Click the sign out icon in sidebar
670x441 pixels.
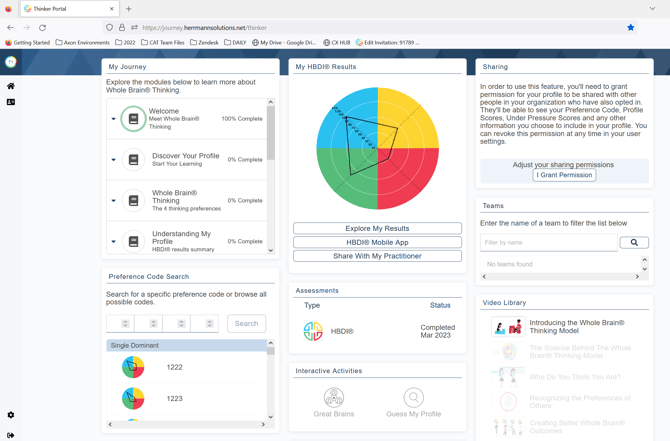tap(11, 435)
